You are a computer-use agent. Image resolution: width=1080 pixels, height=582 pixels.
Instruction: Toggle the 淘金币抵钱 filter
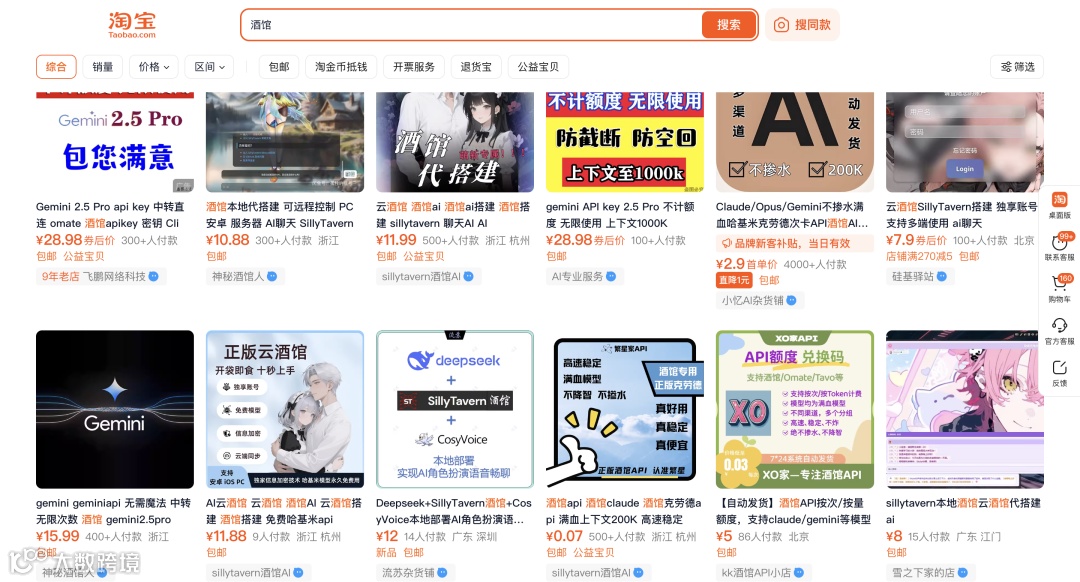[x=341, y=67]
